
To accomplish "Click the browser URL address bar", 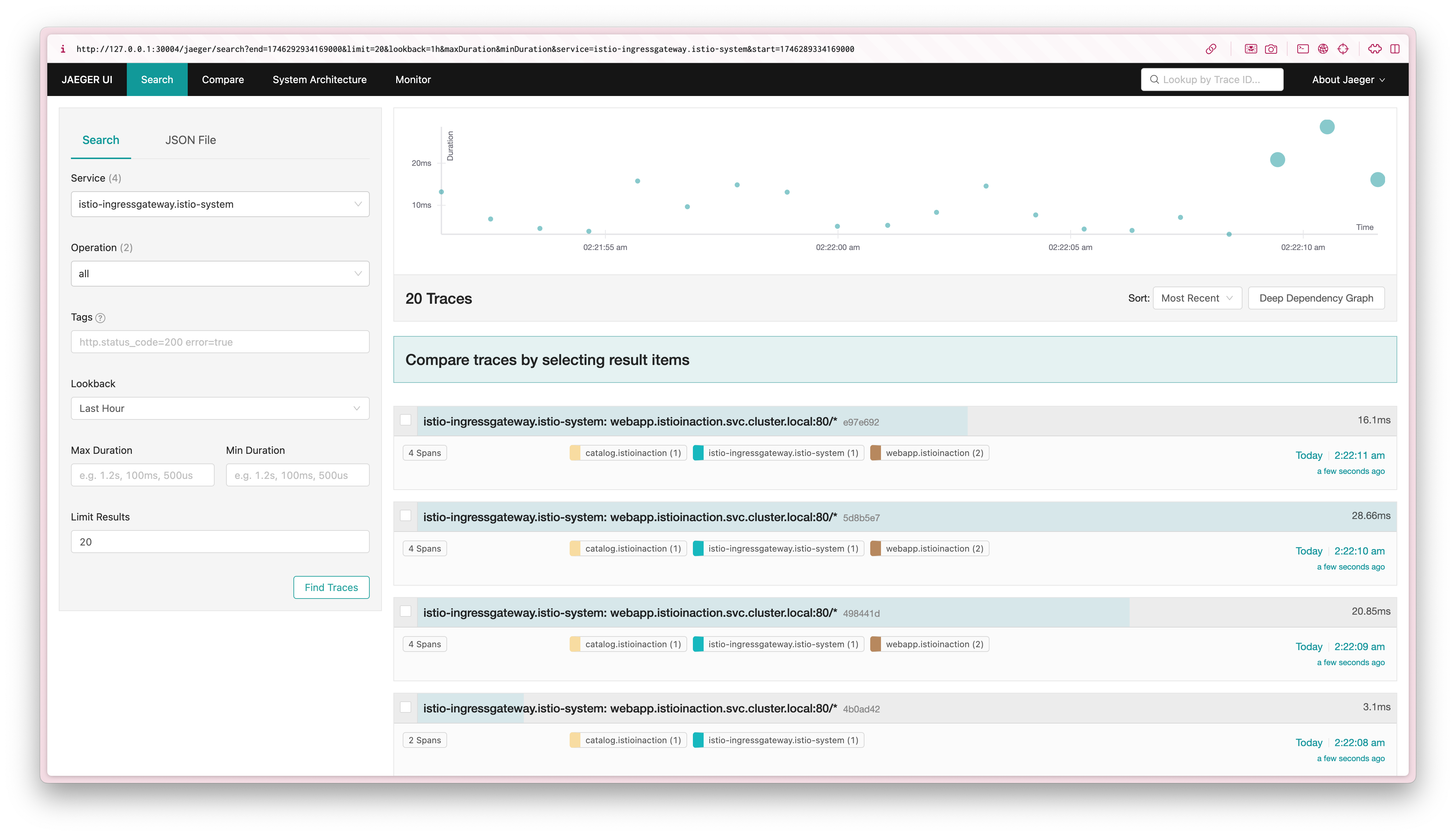I will point(466,49).
